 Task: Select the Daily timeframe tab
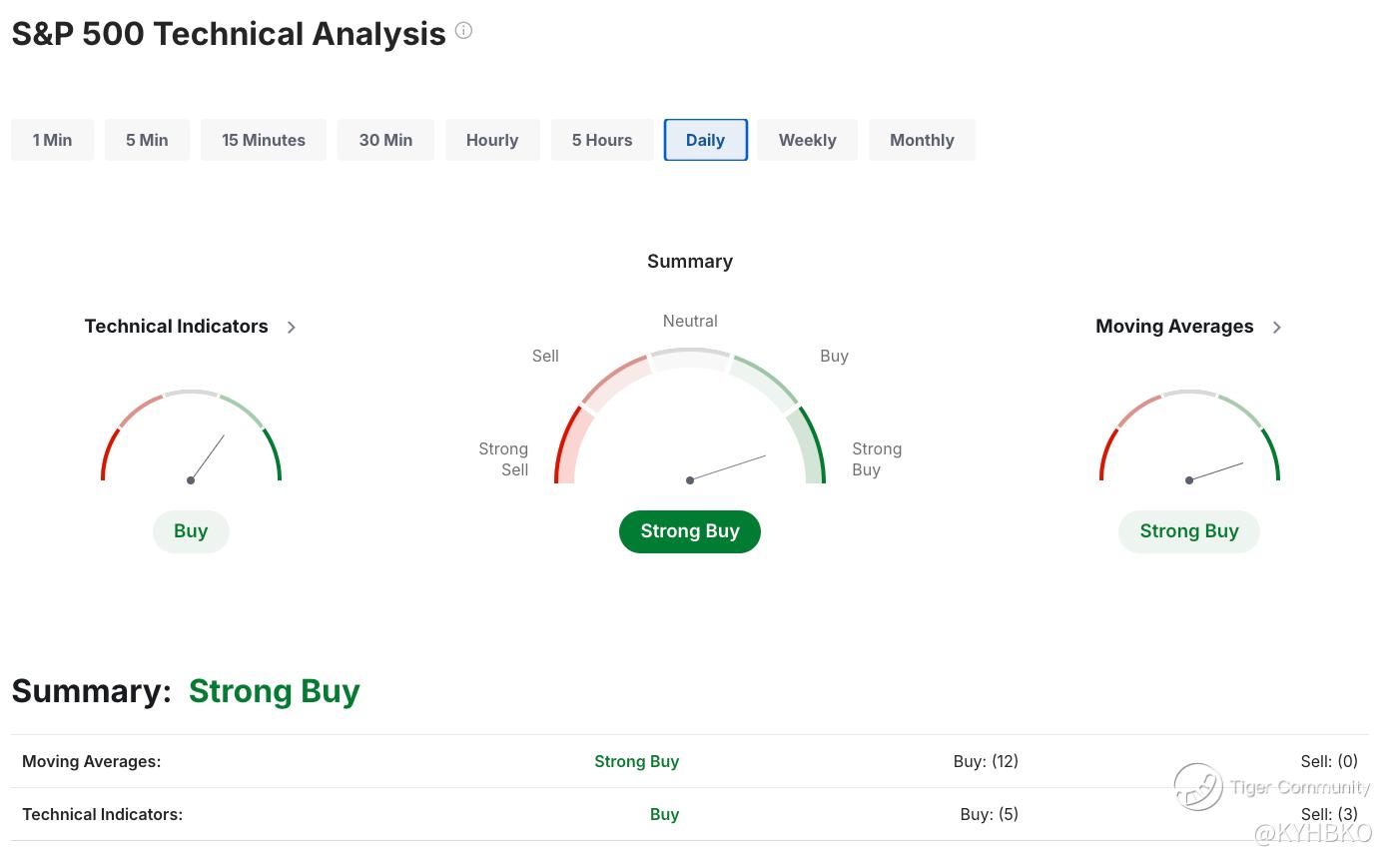pos(705,140)
